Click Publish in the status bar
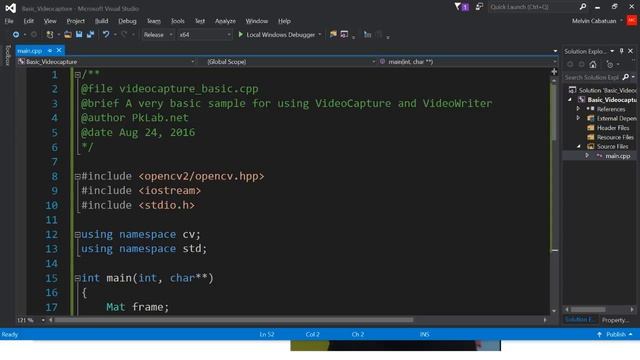The image size is (640, 360). [x=616, y=334]
